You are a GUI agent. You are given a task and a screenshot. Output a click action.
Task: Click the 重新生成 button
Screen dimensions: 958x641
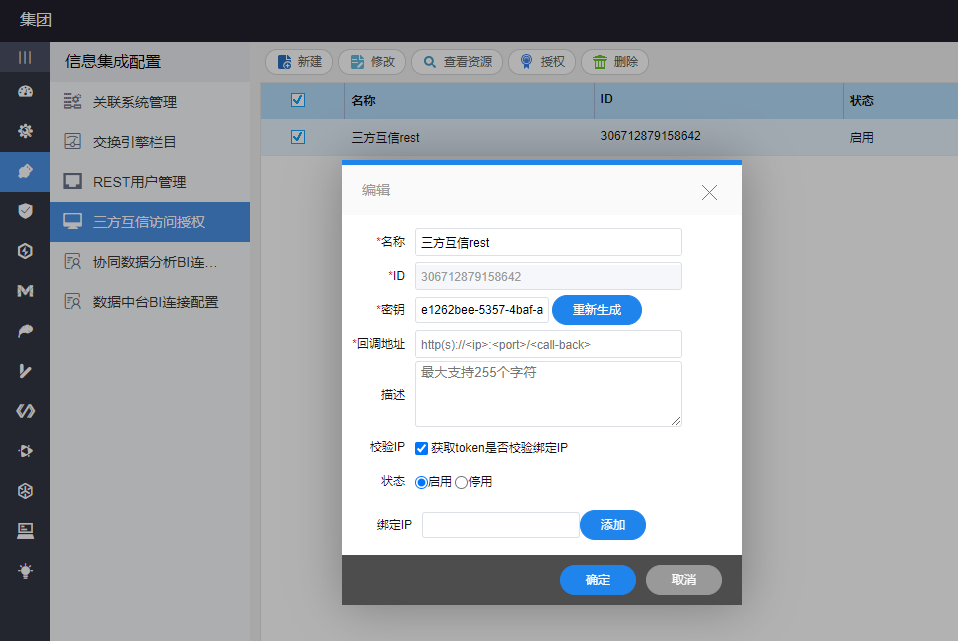(596, 310)
